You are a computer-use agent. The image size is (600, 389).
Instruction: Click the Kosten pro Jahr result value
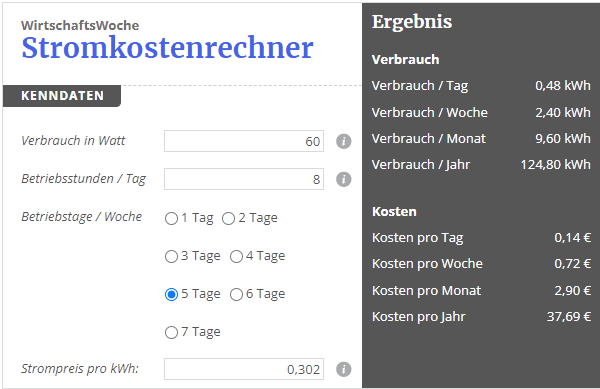[569, 316]
